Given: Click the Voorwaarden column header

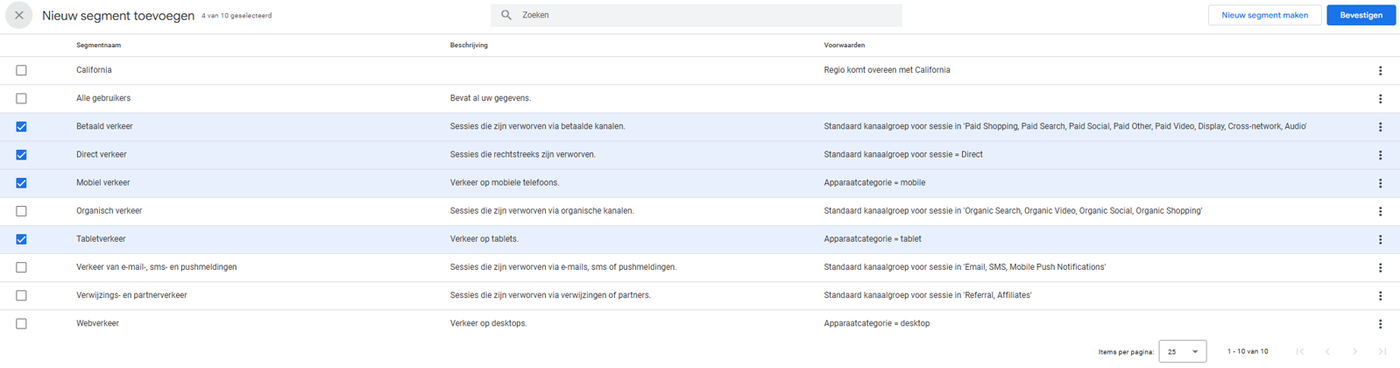Looking at the screenshot, I should pos(844,45).
